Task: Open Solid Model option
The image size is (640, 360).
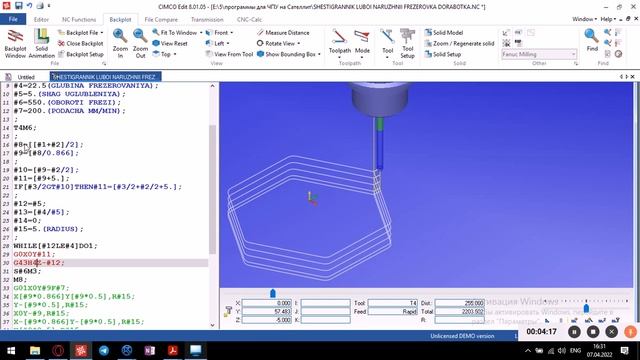Action: (444, 32)
